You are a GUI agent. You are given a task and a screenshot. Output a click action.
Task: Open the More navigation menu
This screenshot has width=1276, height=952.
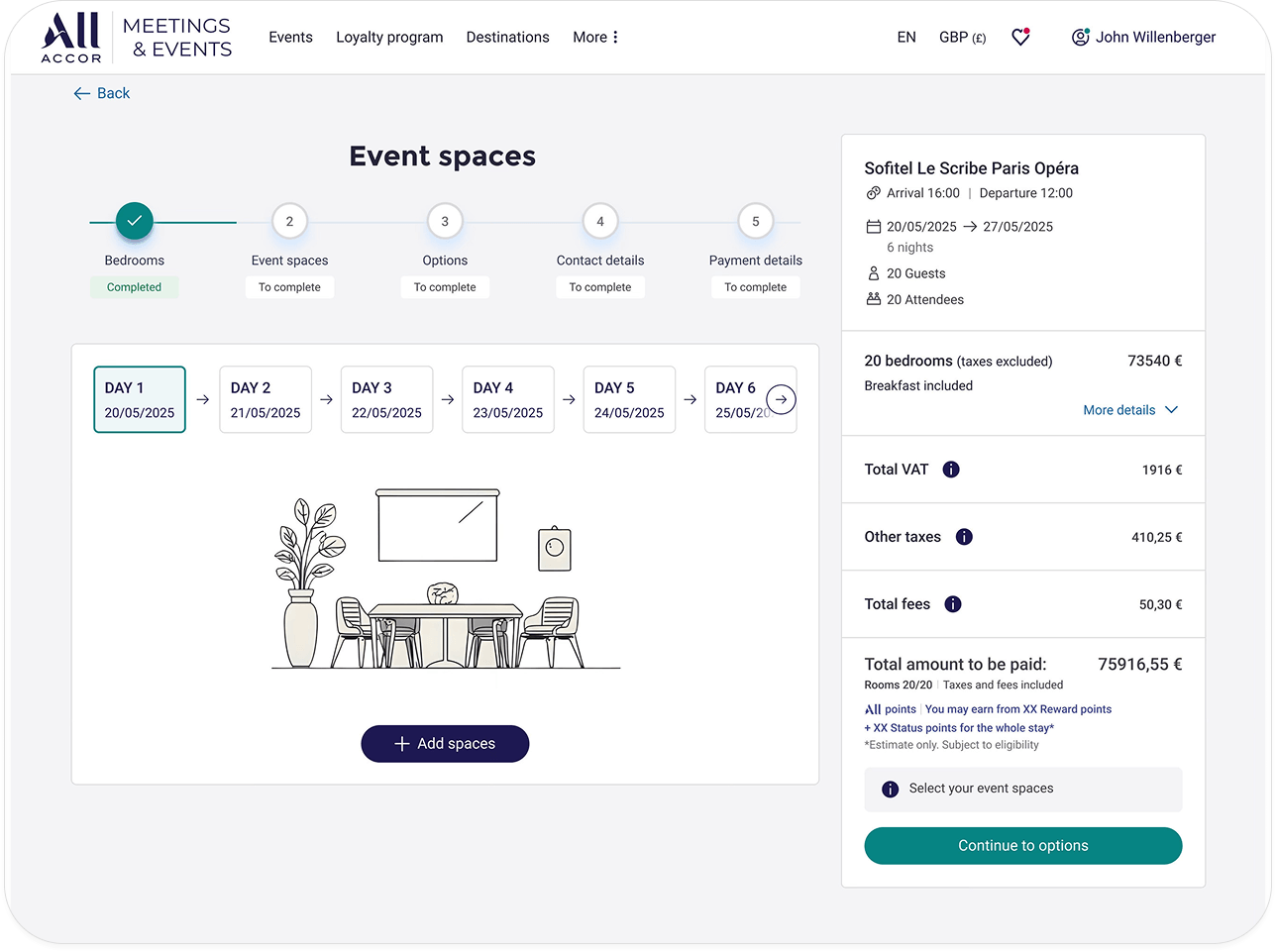[x=594, y=37]
